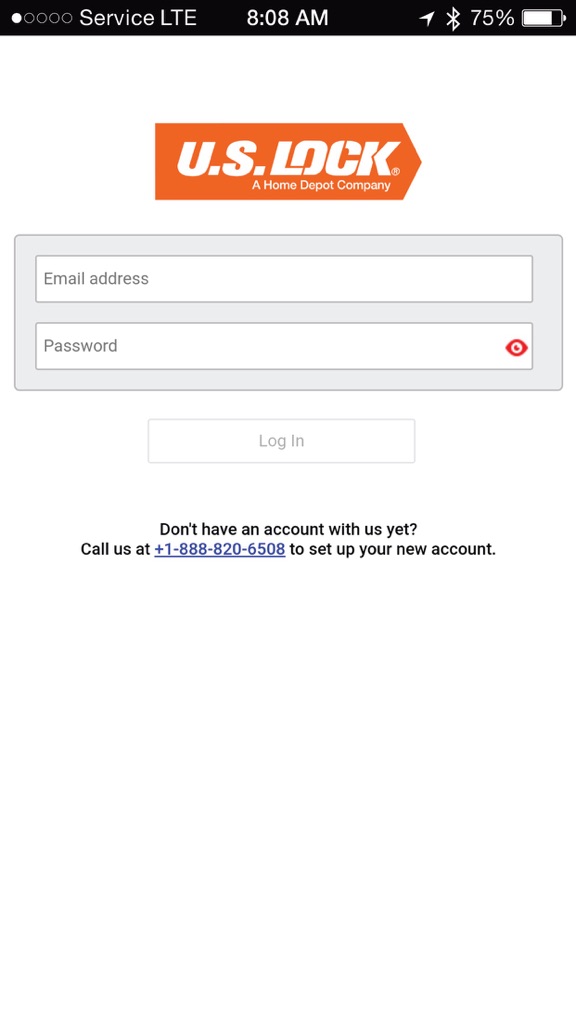Tap the Bluetooth icon in status bar
The width and height of the screenshot is (576, 1024).
pyautogui.click(x=453, y=18)
